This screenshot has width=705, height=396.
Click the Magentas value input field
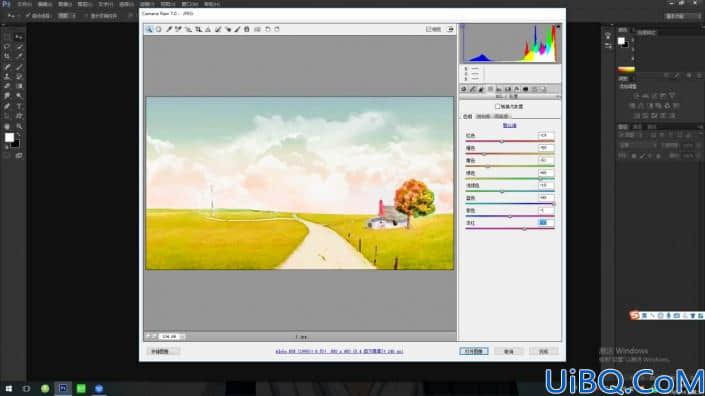click(545, 223)
